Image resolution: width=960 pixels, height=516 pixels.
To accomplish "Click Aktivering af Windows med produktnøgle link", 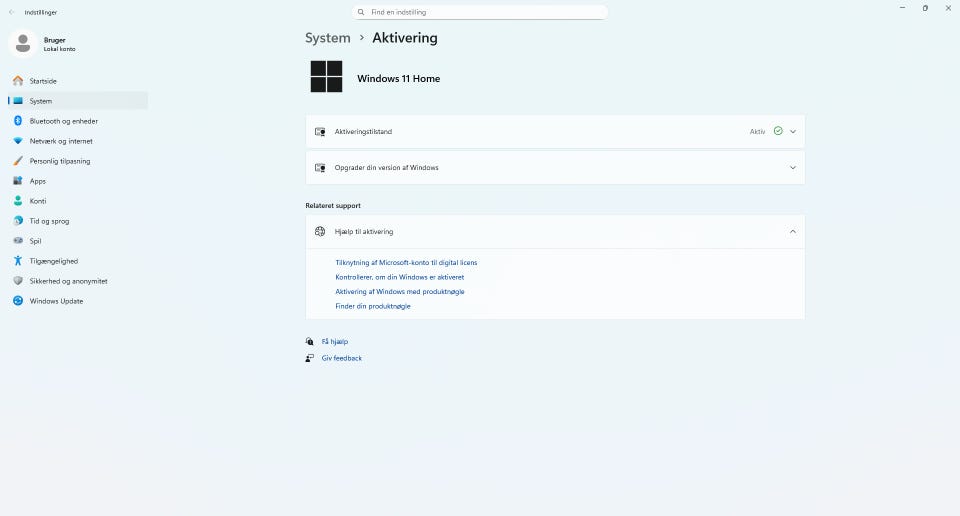I will 400,291.
